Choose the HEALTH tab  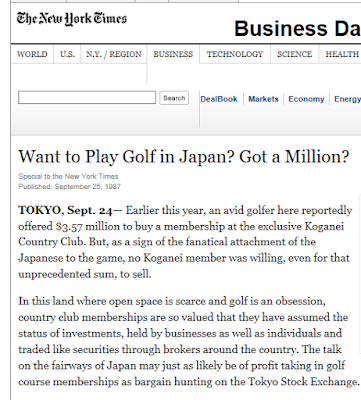click(342, 54)
